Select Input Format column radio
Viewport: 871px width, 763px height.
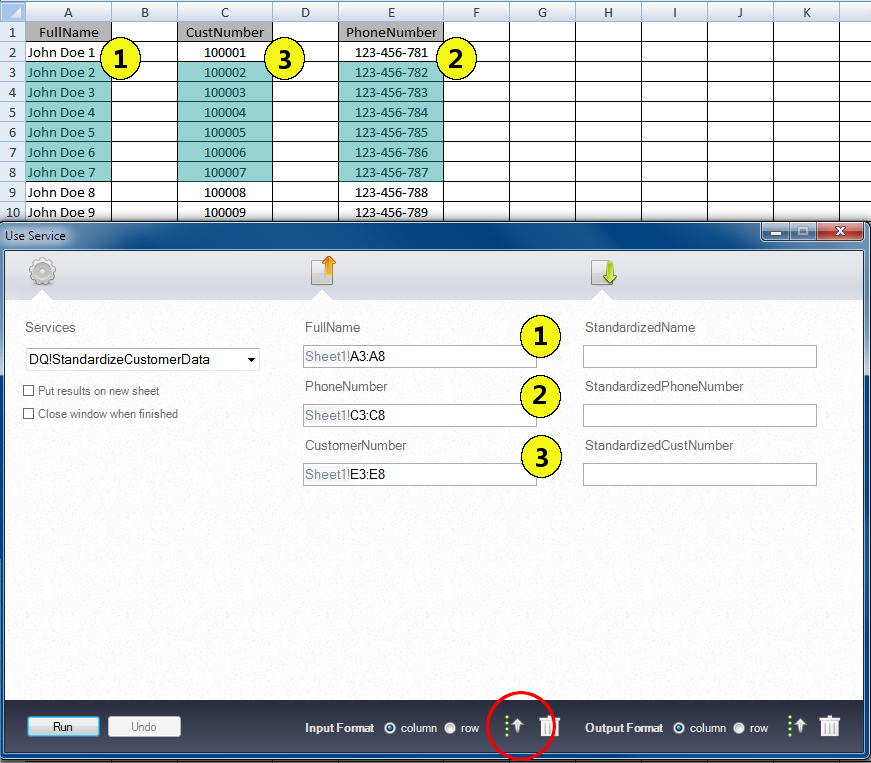tap(390, 728)
